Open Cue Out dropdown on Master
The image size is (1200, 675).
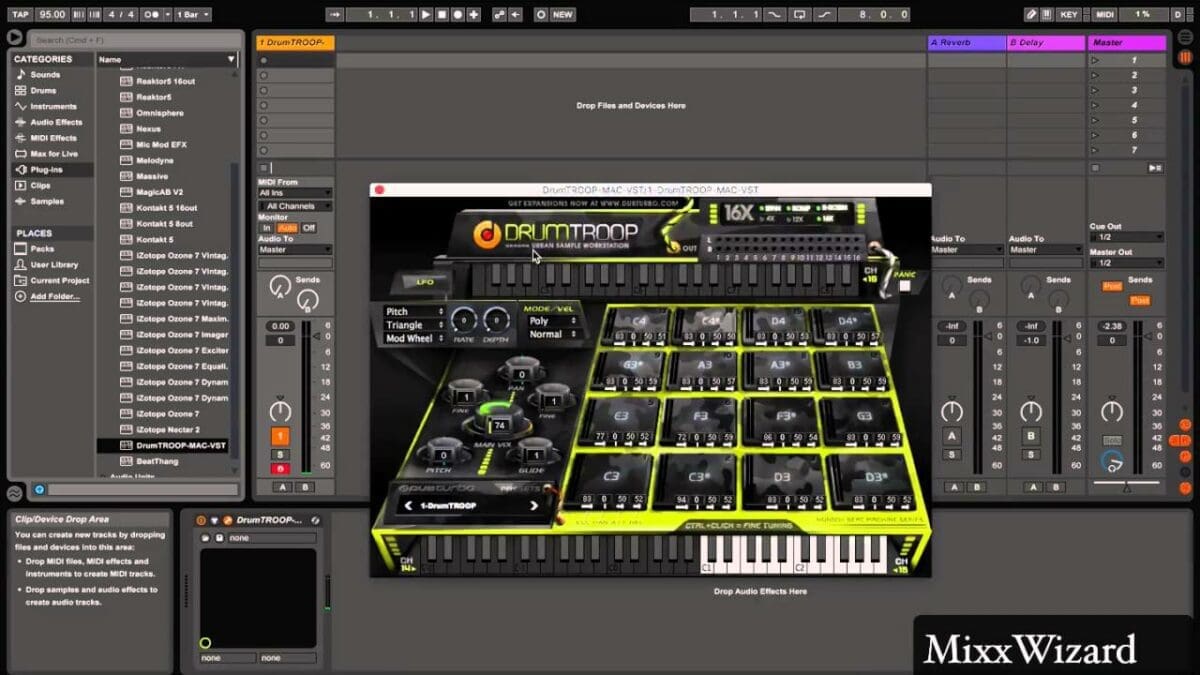(x=1126, y=237)
